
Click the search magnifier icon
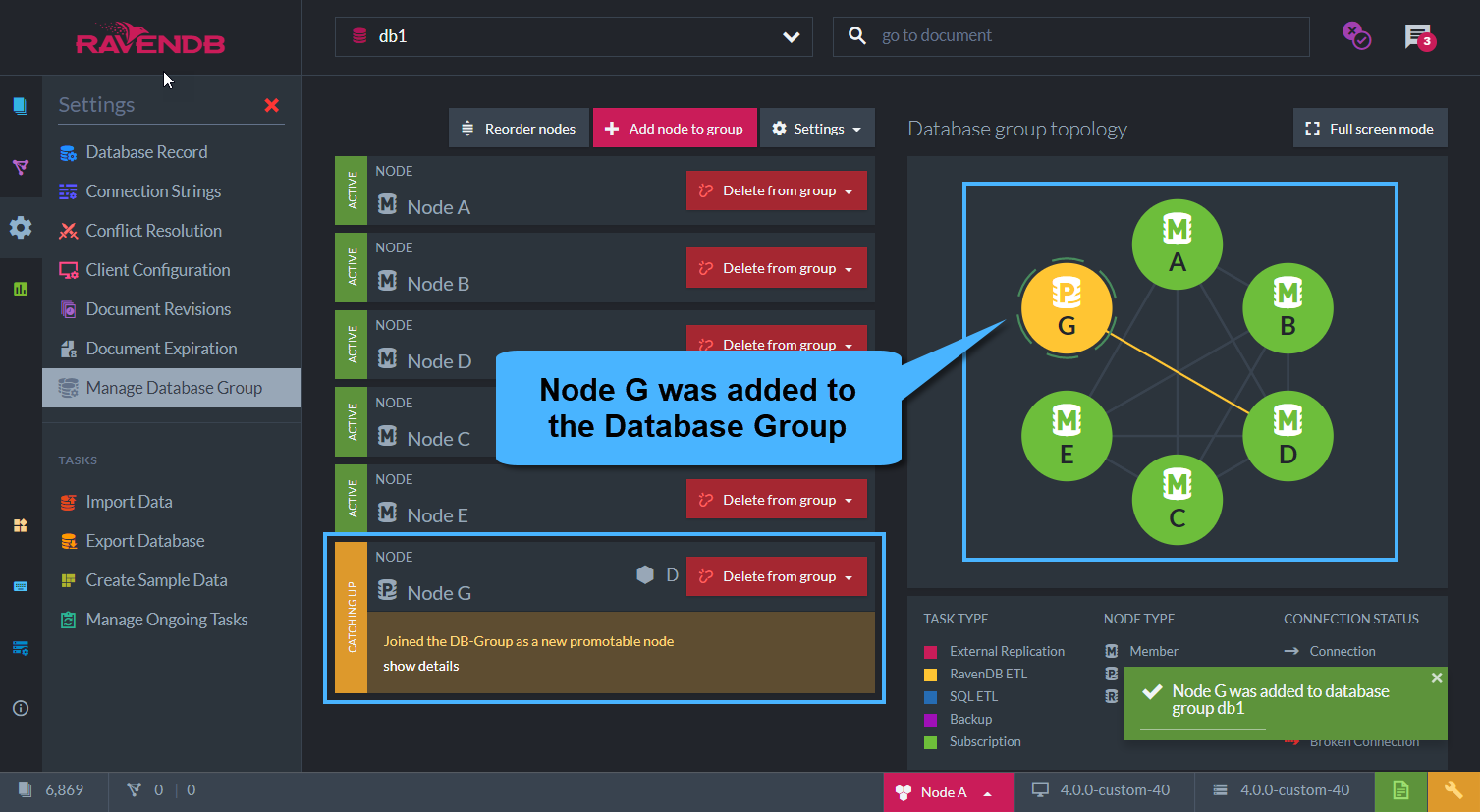click(x=857, y=36)
